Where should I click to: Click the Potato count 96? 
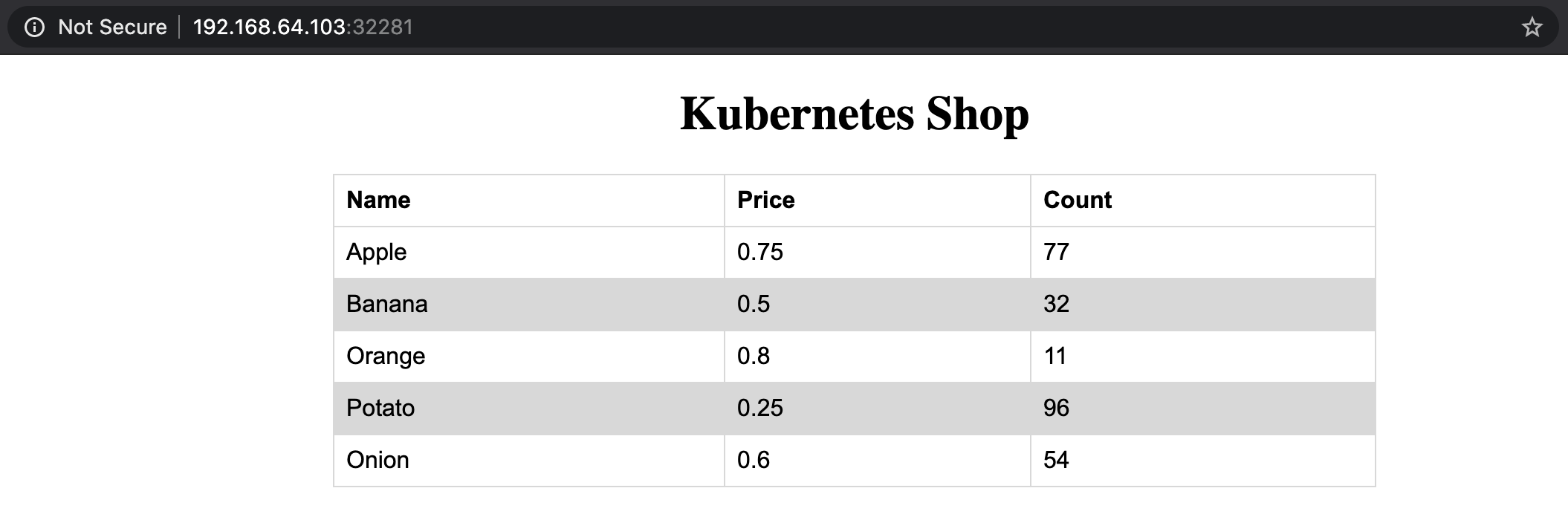[1056, 408]
